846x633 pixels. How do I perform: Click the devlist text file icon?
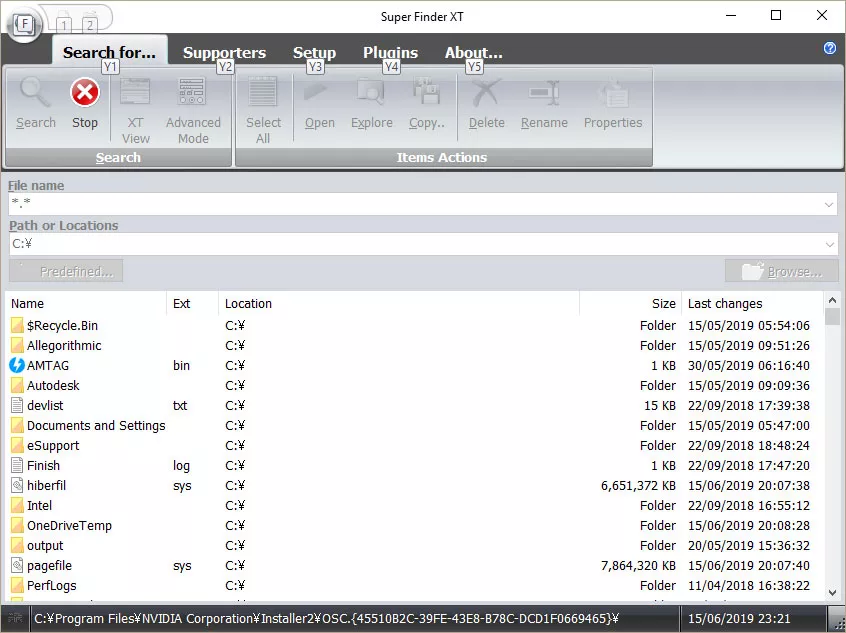point(17,405)
